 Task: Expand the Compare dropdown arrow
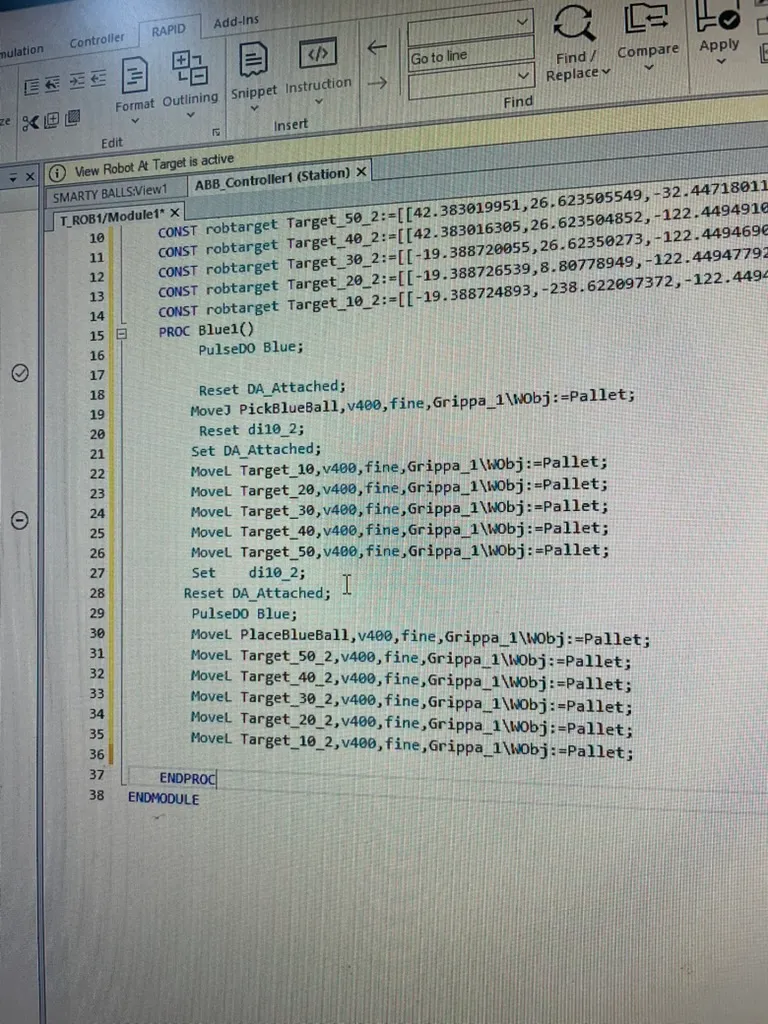pyautogui.click(x=648, y=67)
